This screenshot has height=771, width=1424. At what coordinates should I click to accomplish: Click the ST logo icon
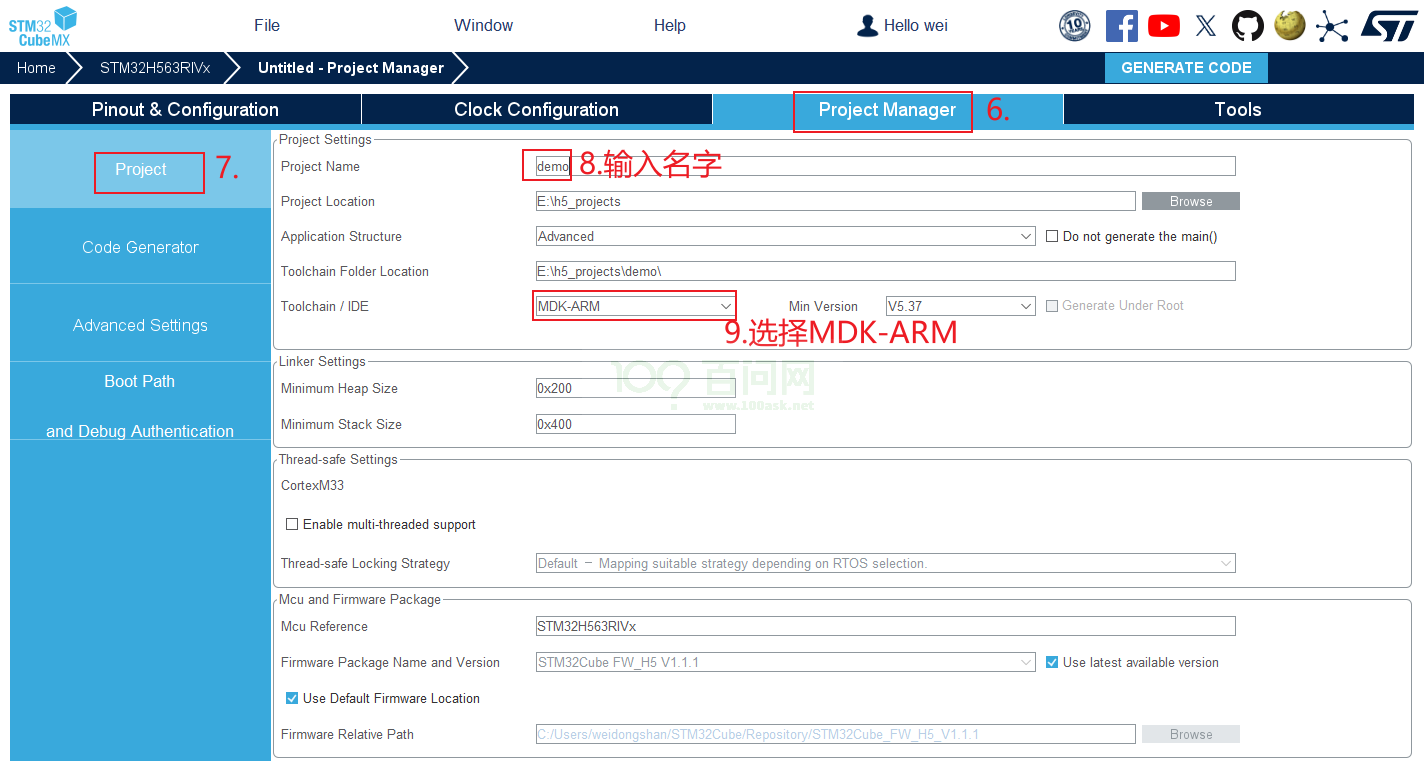coord(1389,26)
